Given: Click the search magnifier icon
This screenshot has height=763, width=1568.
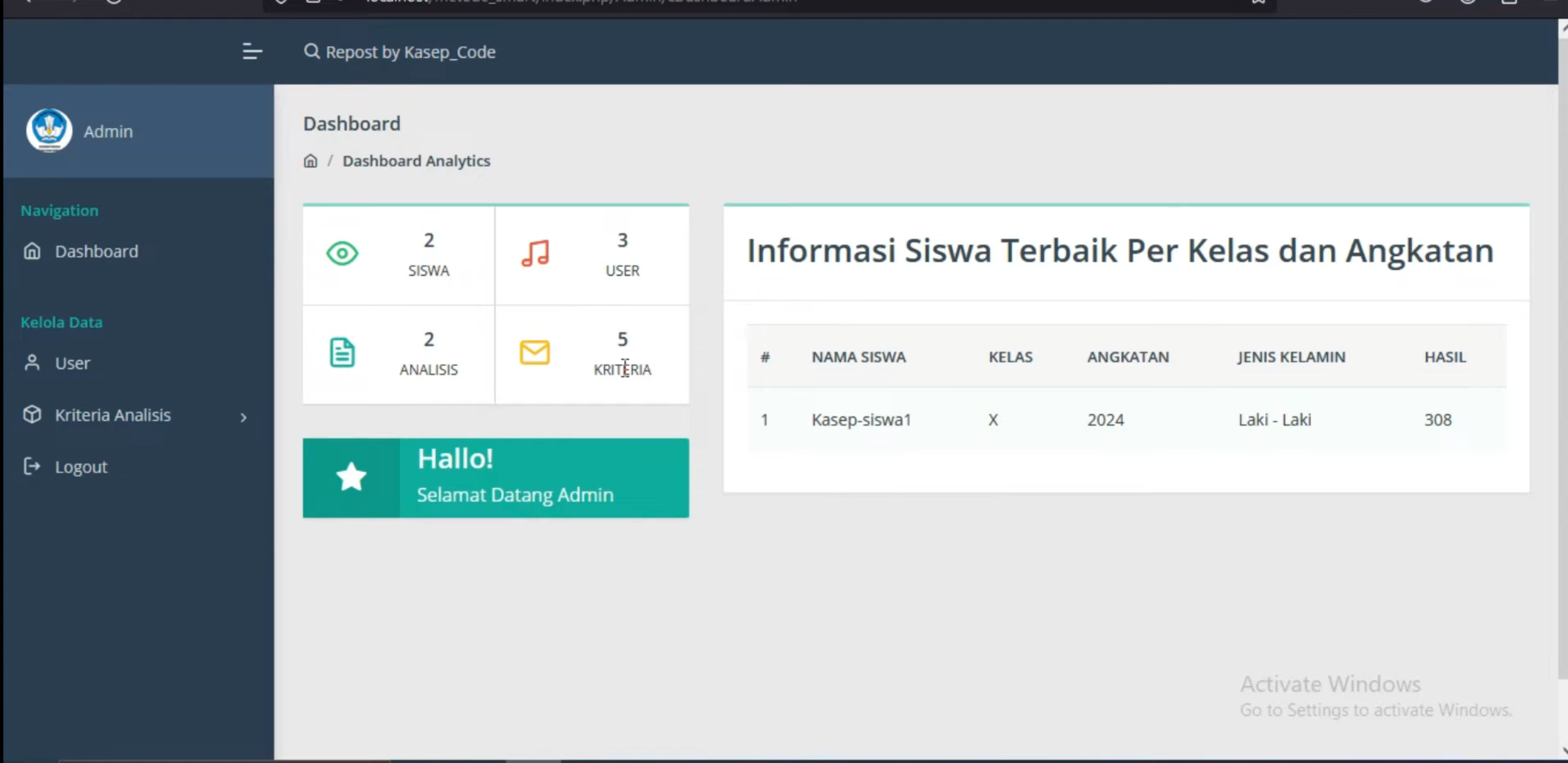Looking at the screenshot, I should [x=311, y=52].
